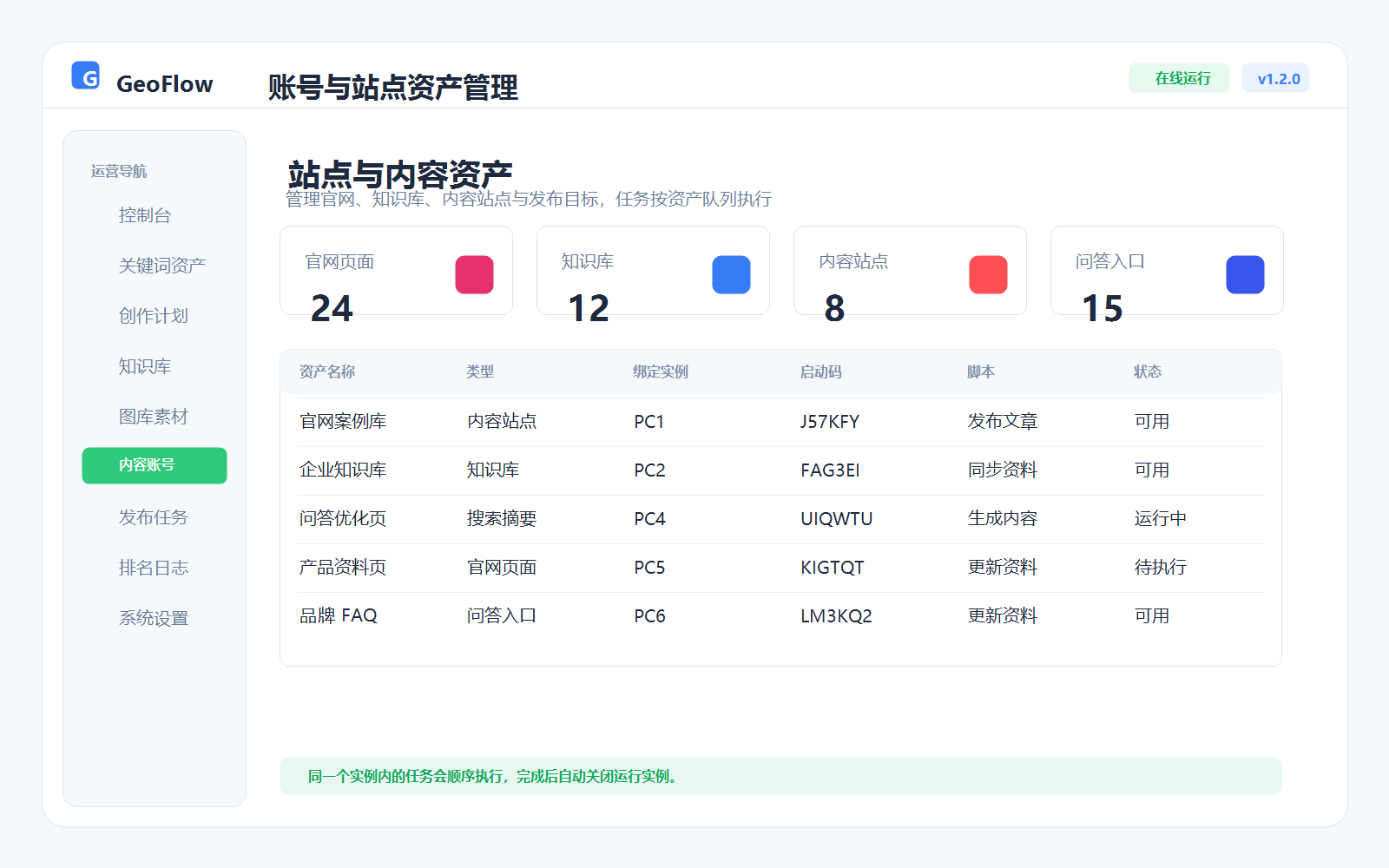Select the 企业知识库 asset name
The width and height of the screenshot is (1389, 868).
pyautogui.click(x=343, y=470)
